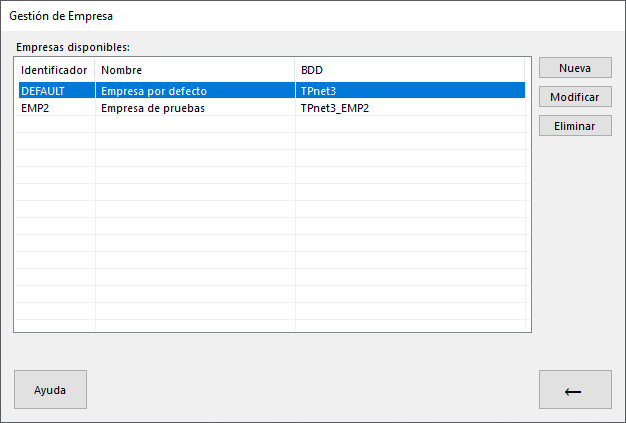
Task: Click the back arrow button
Action: click(x=575, y=389)
